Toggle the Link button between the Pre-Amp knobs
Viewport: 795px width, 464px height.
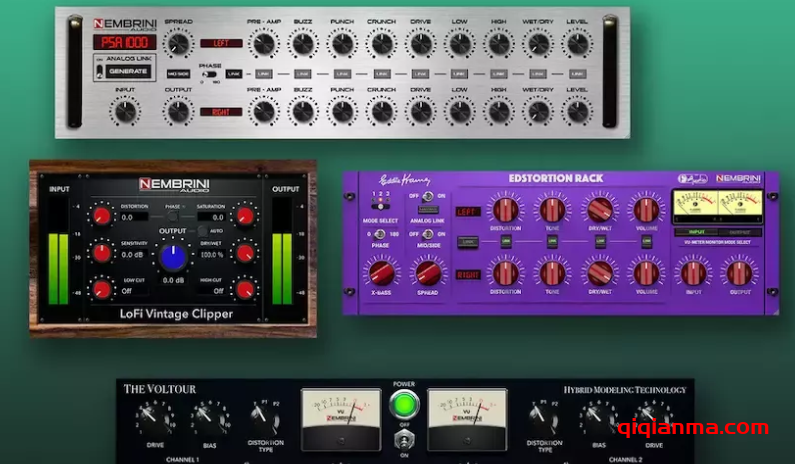pos(263,74)
